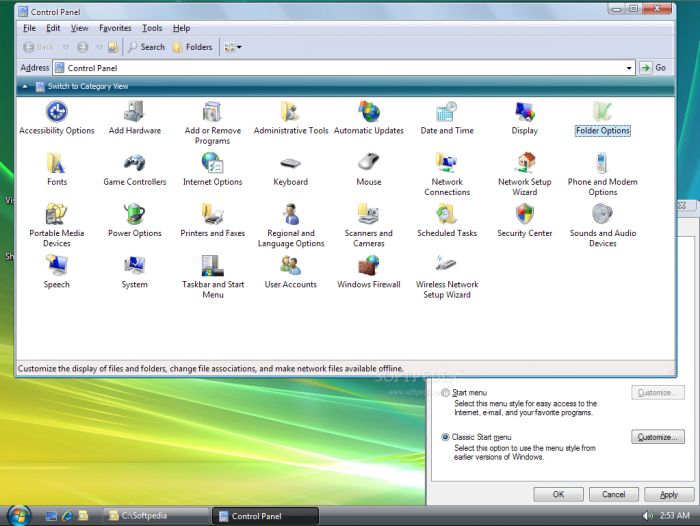Open the Tools menu
The height and width of the screenshot is (526, 700).
tap(152, 28)
